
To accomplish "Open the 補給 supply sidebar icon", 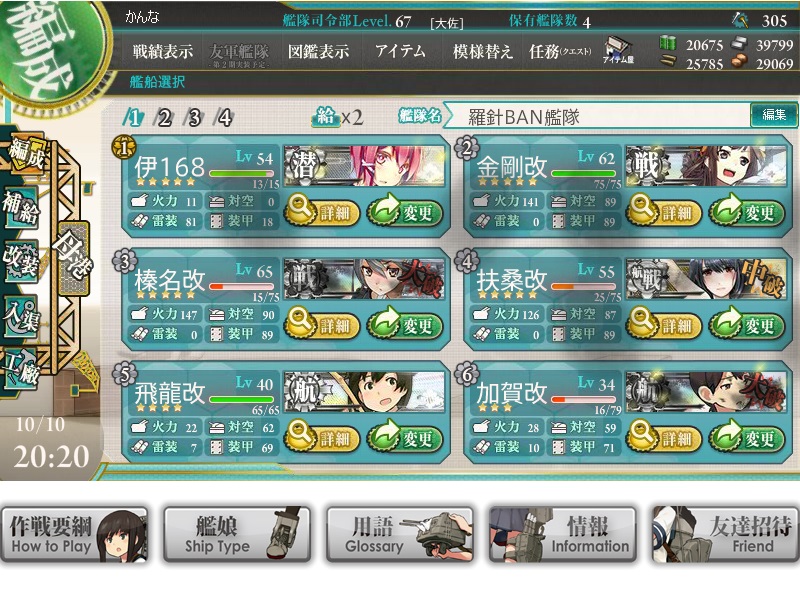I will coord(20,207).
